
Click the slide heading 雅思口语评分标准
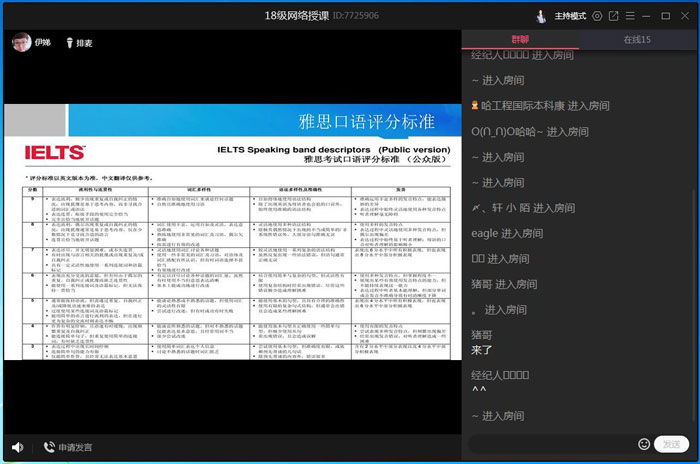click(367, 121)
